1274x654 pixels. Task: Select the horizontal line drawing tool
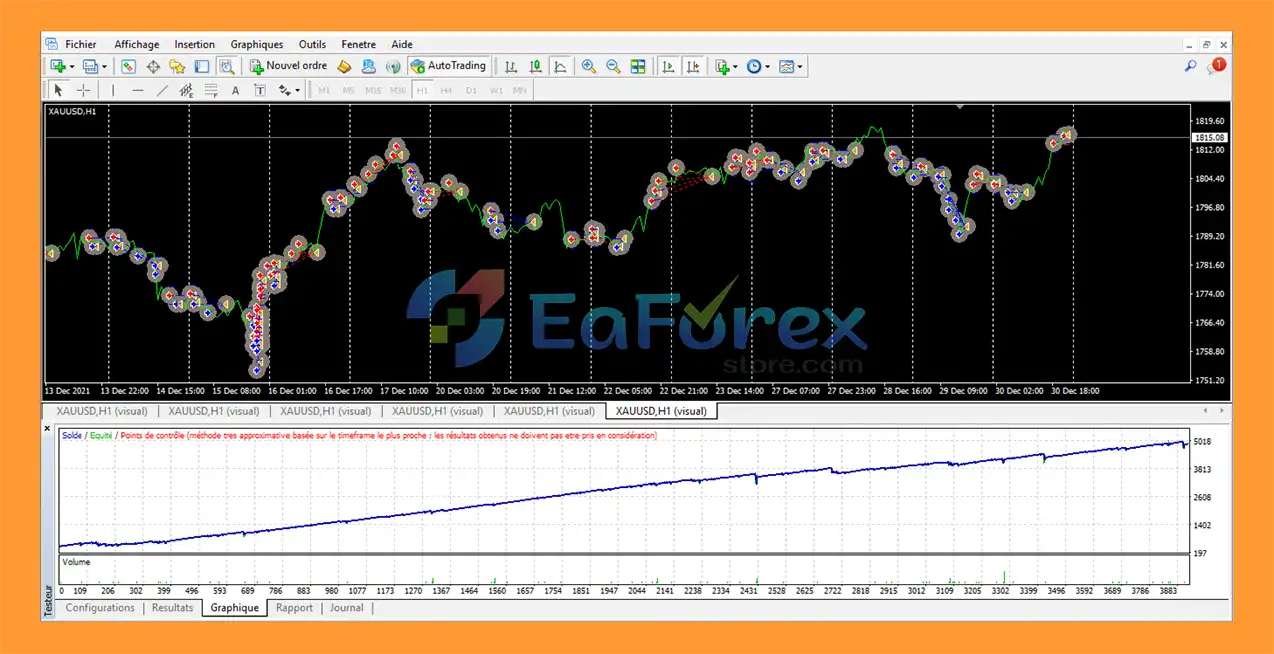click(x=138, y=91)
